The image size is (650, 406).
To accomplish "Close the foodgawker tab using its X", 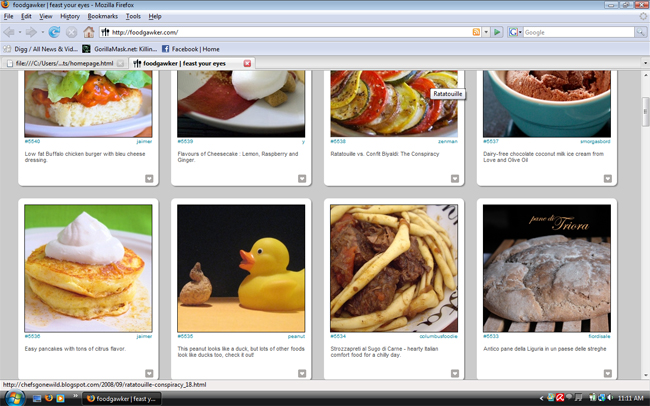I will pyautogui.click(x=248, y=63).
